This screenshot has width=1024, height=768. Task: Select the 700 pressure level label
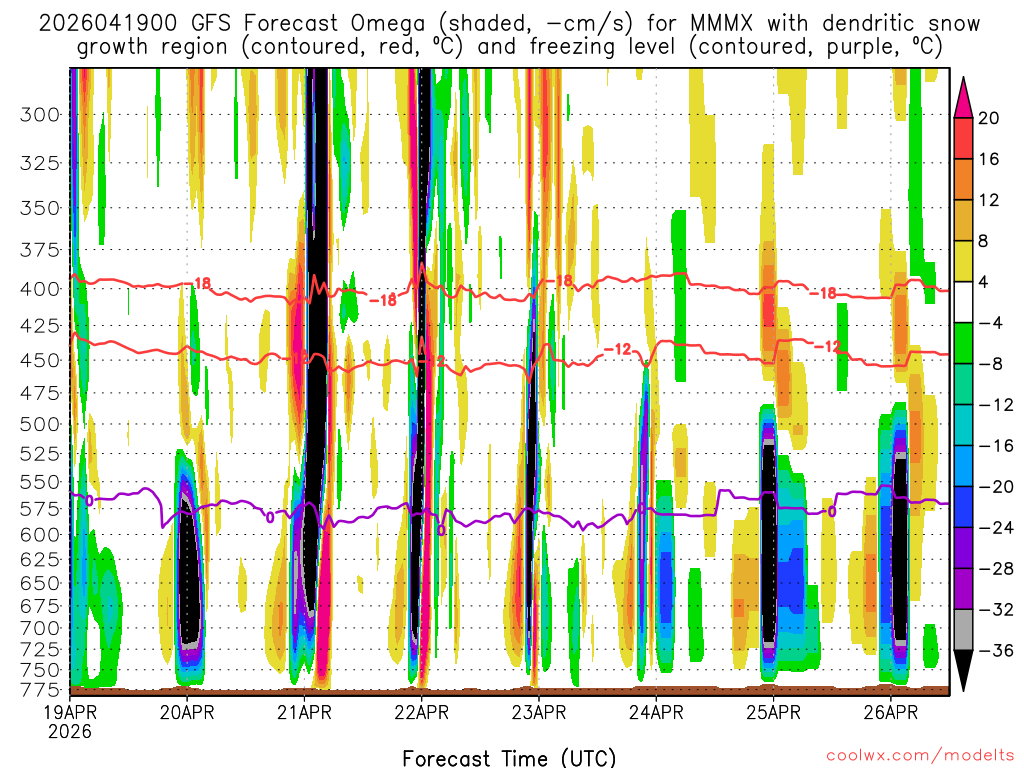click(x=40, y=627)
